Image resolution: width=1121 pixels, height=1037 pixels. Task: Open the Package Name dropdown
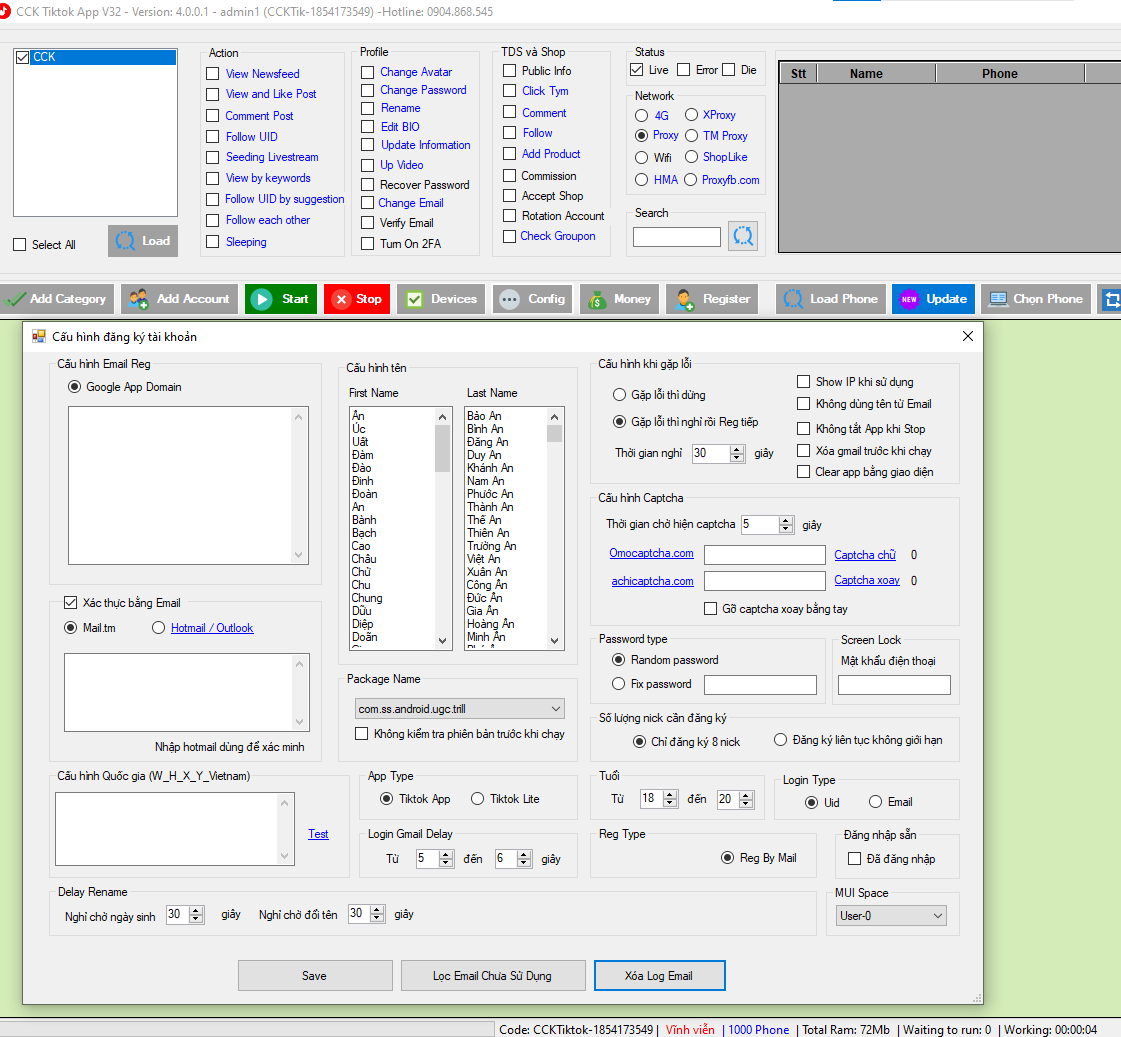point(460,709)
